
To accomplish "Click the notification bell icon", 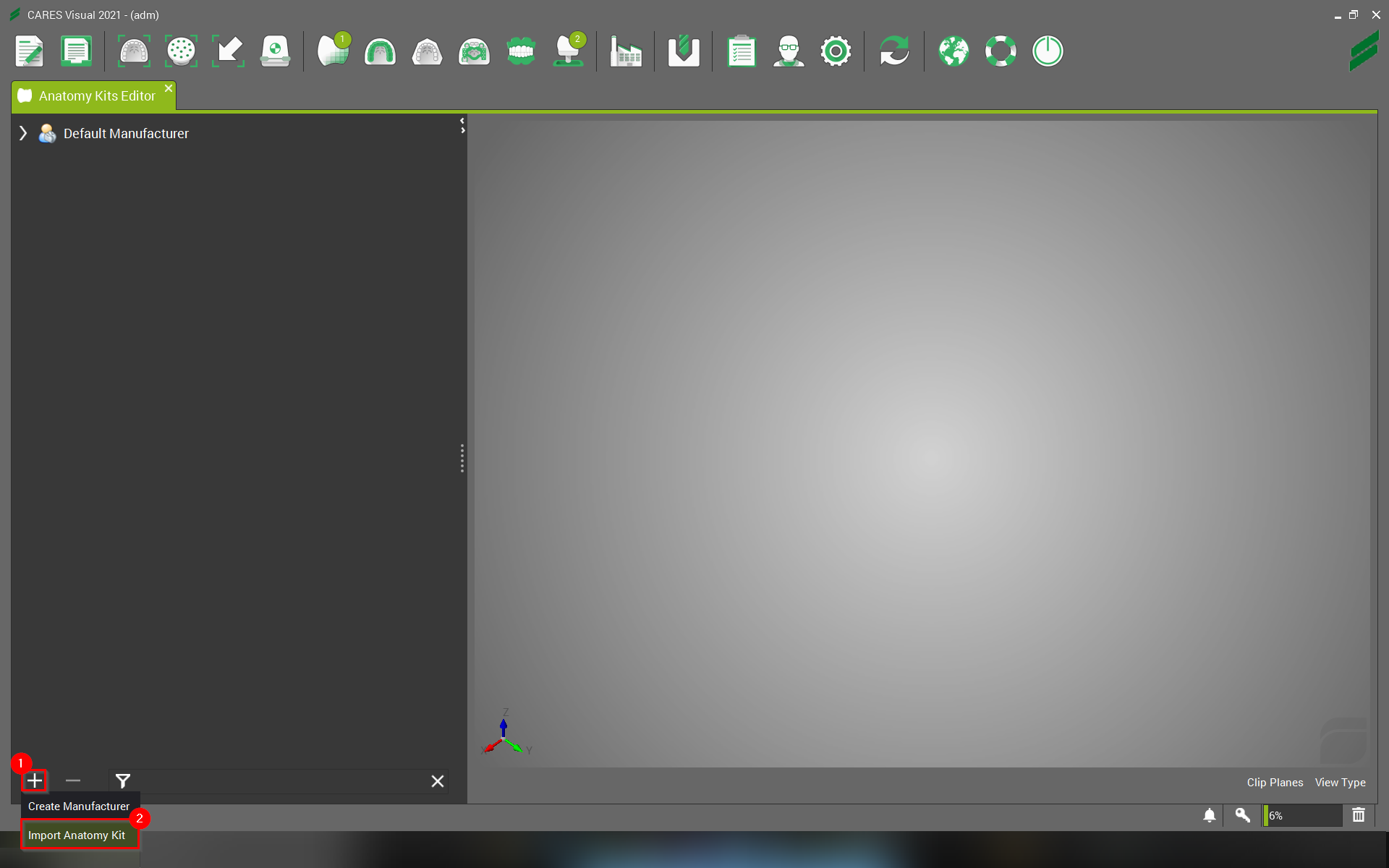I will pyautogui.click(x=1209, y=815).
